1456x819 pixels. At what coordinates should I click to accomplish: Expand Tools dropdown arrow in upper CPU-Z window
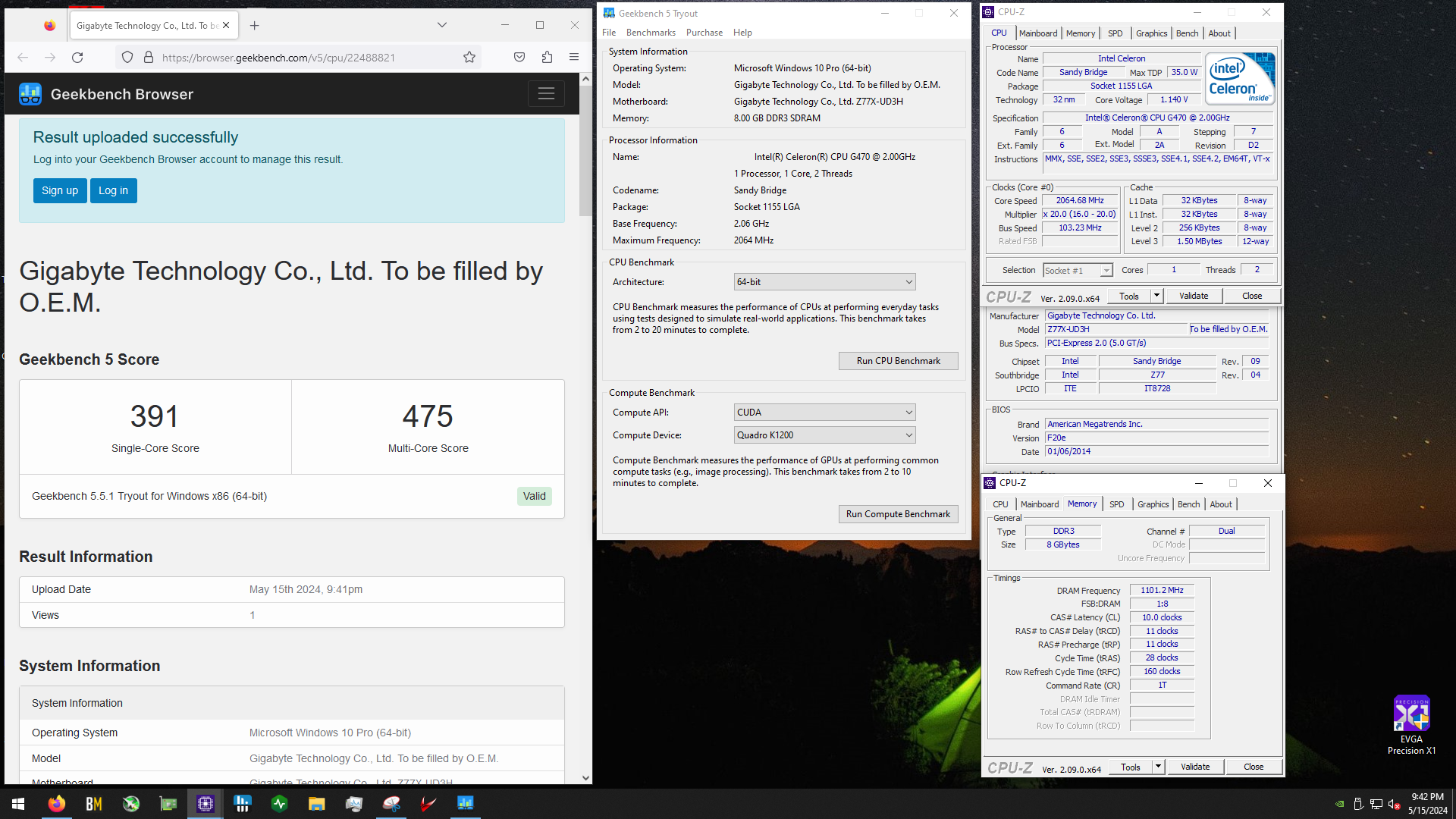click(x=1157, y=297)
